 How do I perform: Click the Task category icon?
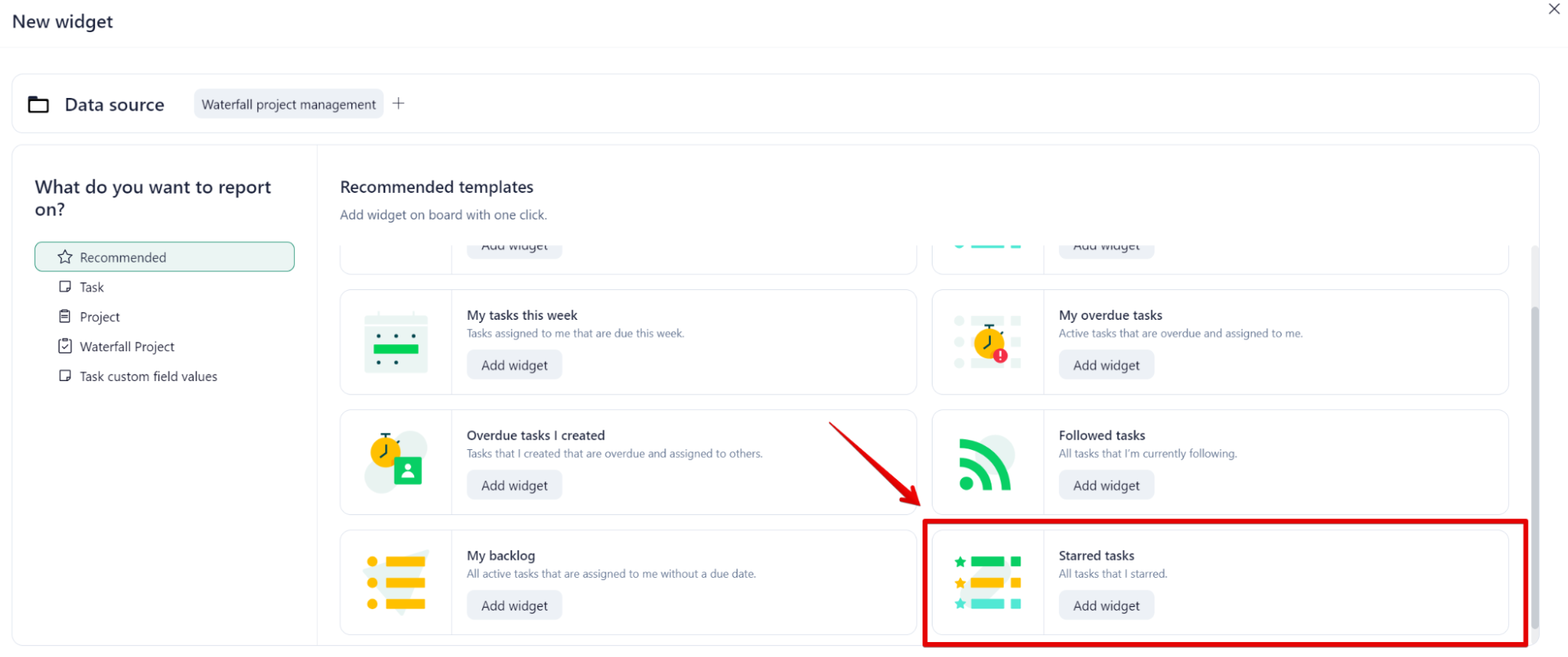65,287
